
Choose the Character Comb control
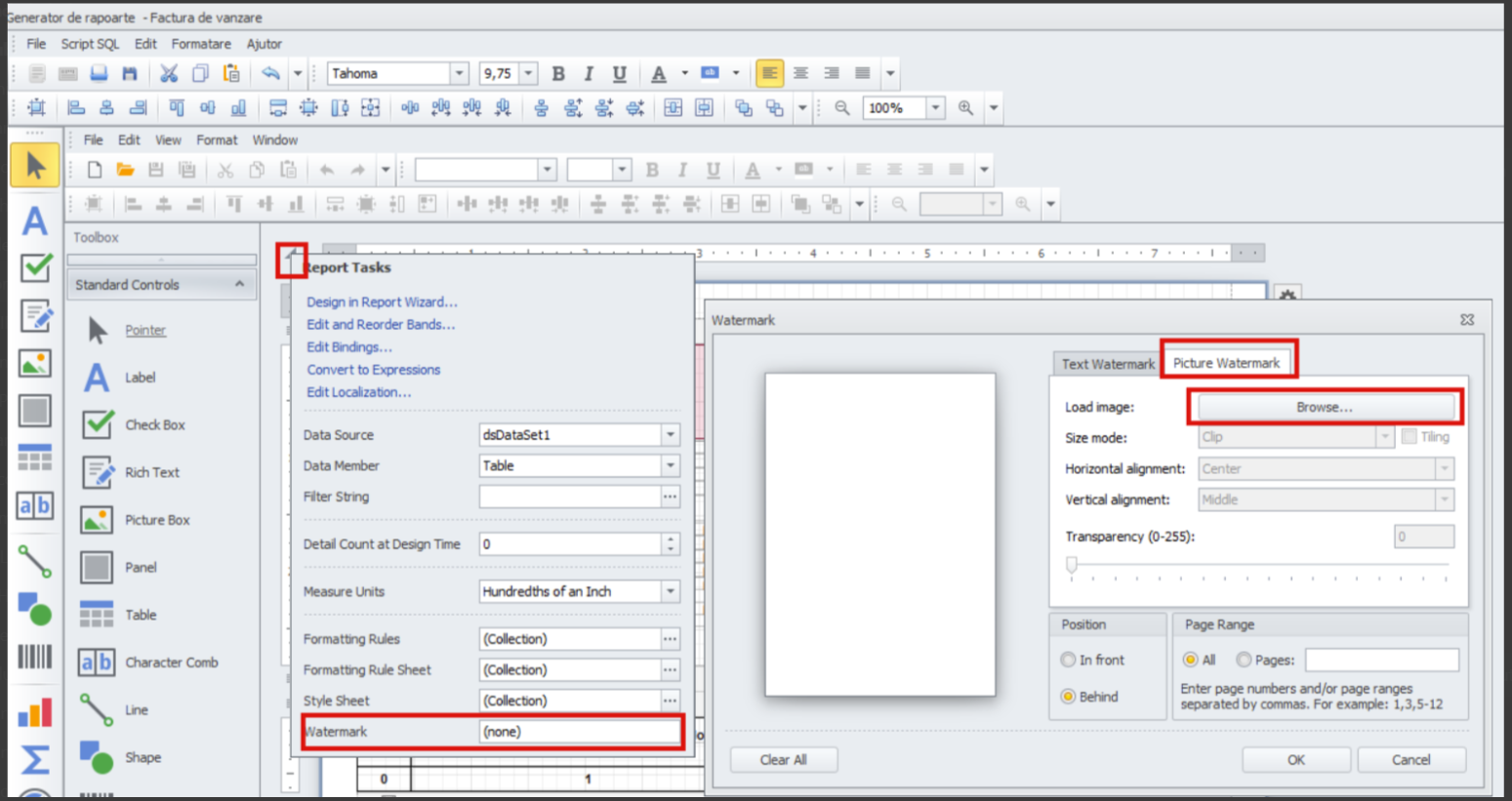171,662
